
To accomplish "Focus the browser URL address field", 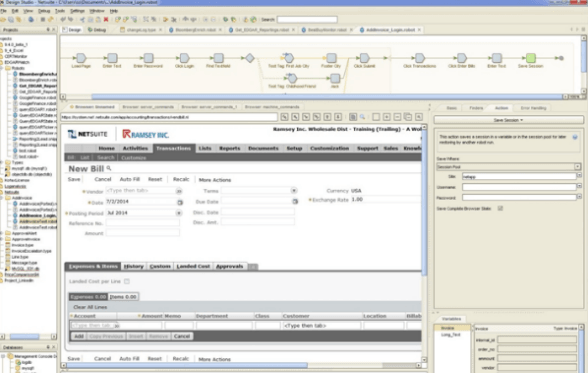I will 169,117.
